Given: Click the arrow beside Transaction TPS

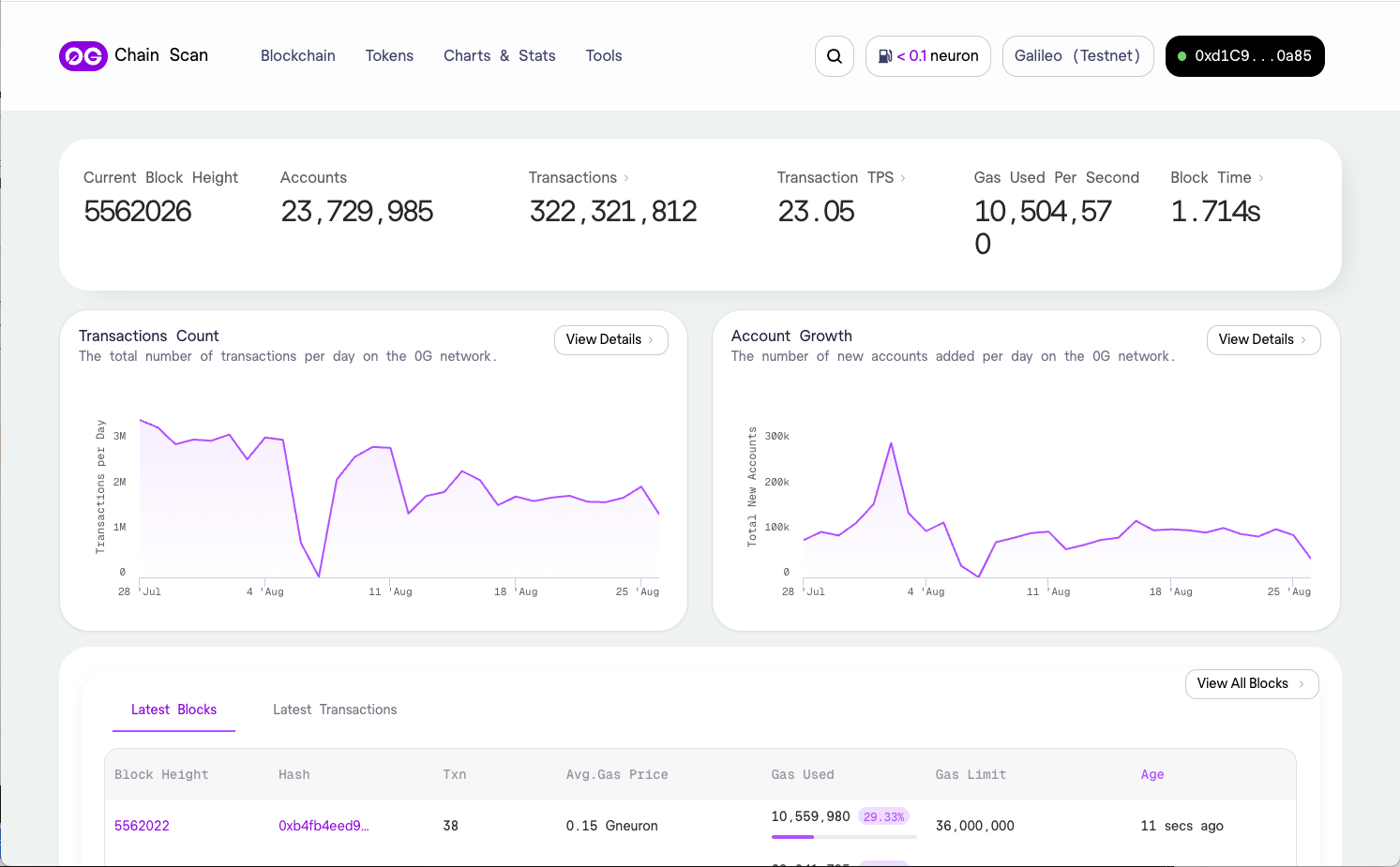Looking at the screenshot, I should [x=903, y=178].
